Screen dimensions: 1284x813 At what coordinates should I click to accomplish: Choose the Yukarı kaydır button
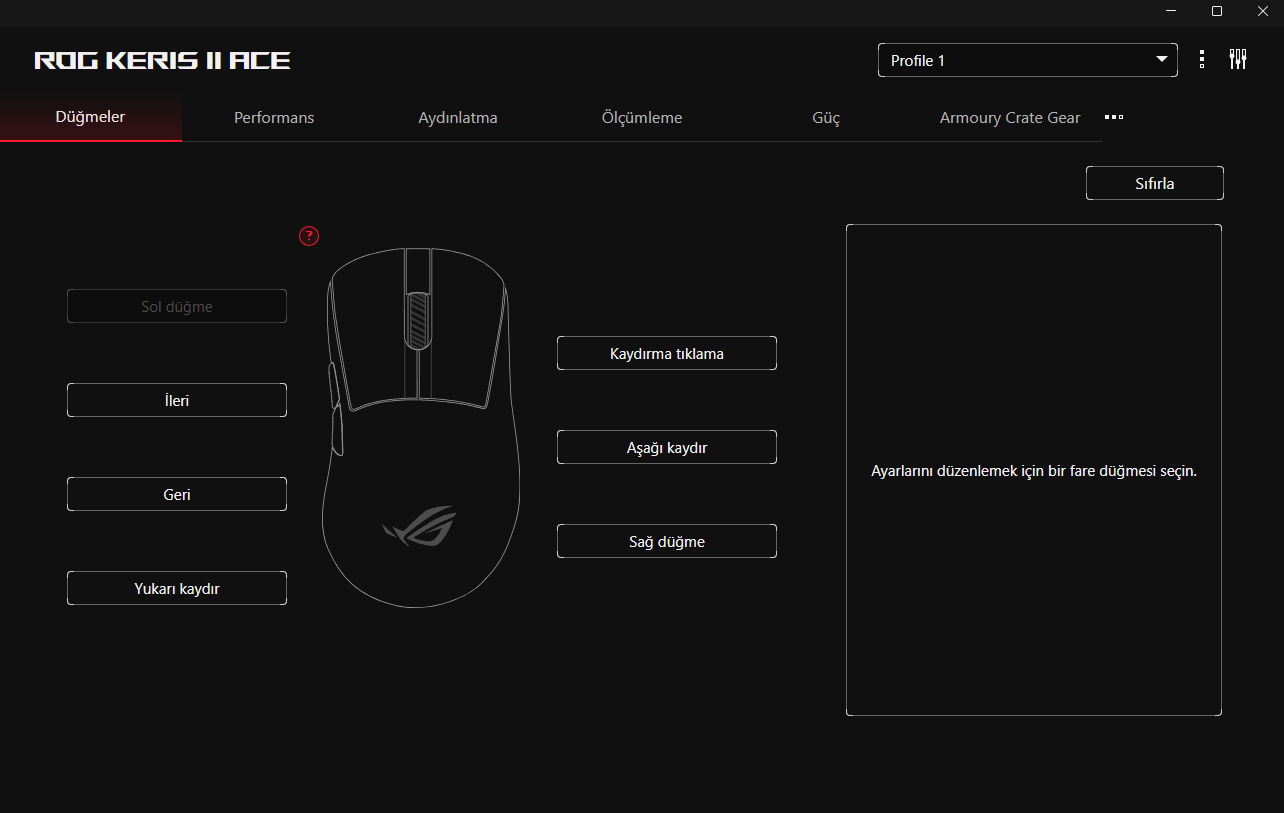[177, 588]
